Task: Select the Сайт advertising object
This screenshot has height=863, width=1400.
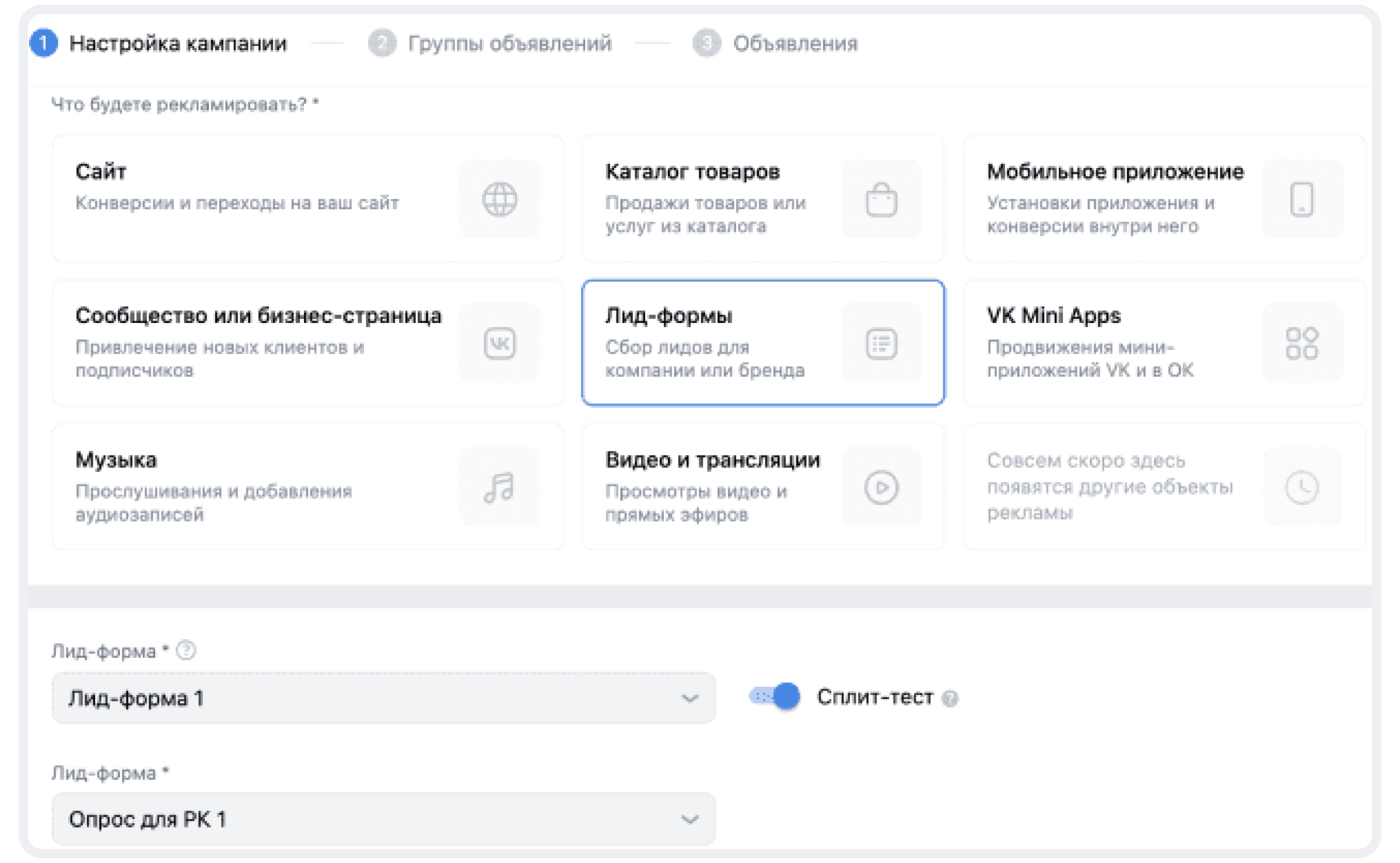Action: pos(308,199)
